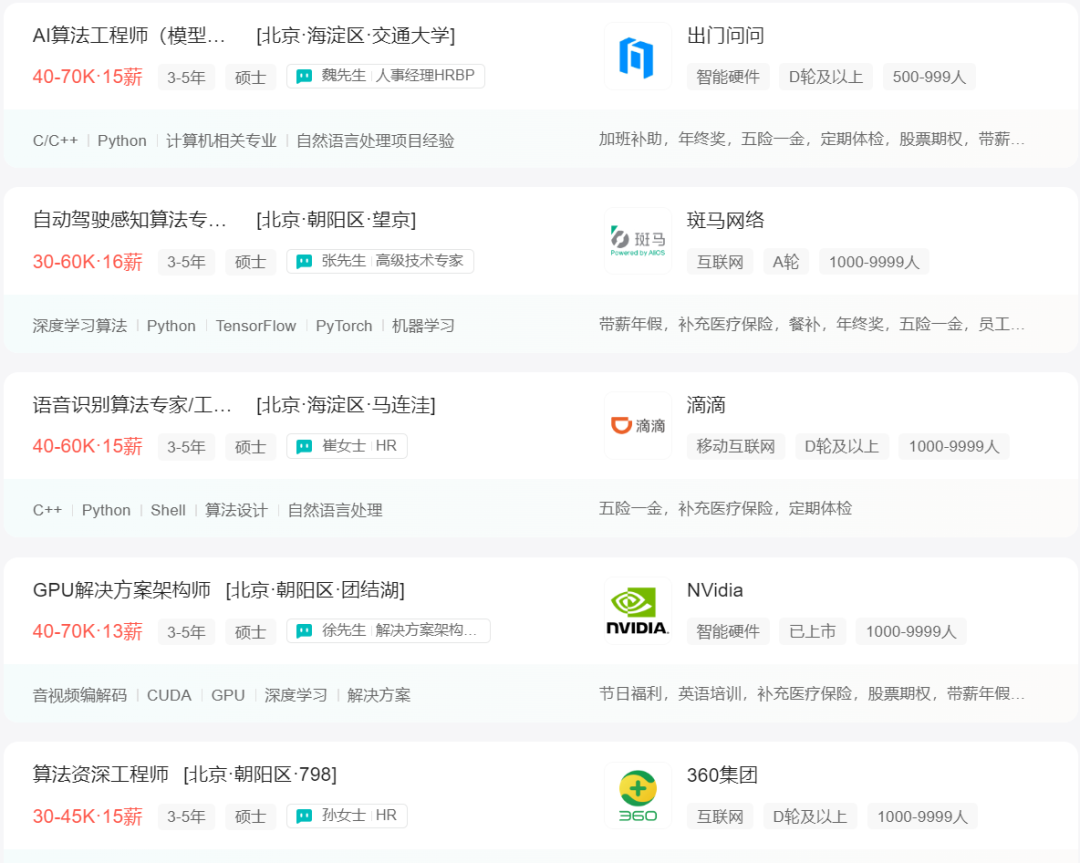Click location [北京·海淀区·交通大学]

pos(355,35)
